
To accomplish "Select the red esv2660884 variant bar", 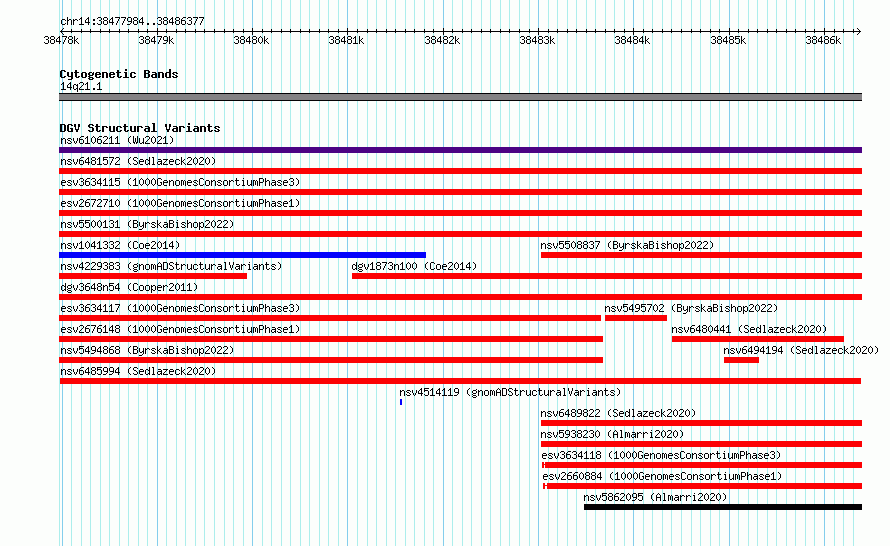I will 703,486.
